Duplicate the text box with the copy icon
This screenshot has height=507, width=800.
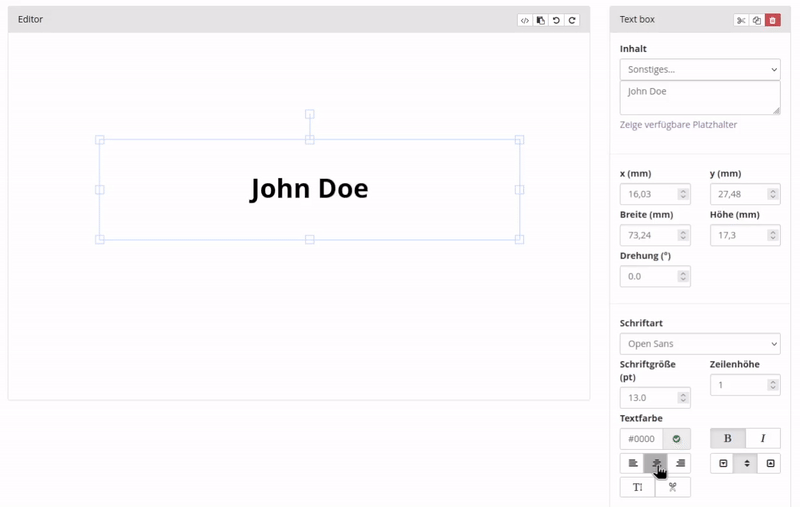click(x=757, y=20)
